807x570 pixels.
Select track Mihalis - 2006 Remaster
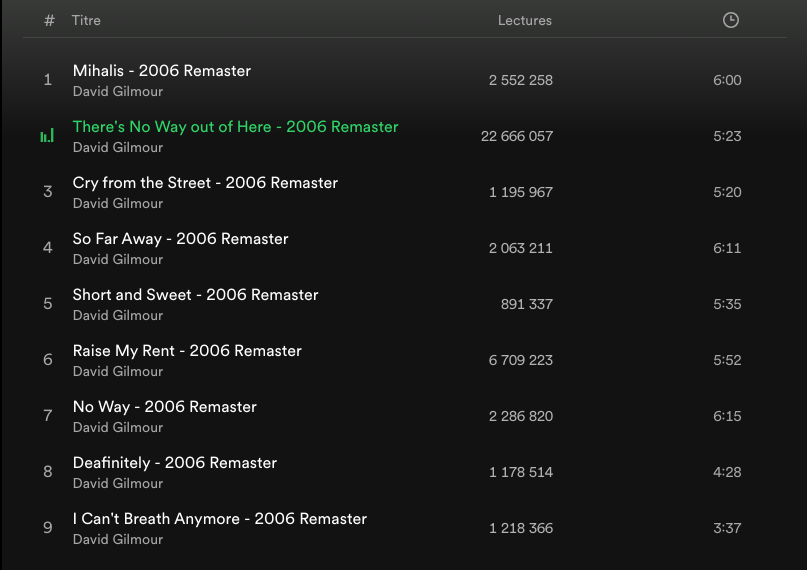(x=162, y=70)
